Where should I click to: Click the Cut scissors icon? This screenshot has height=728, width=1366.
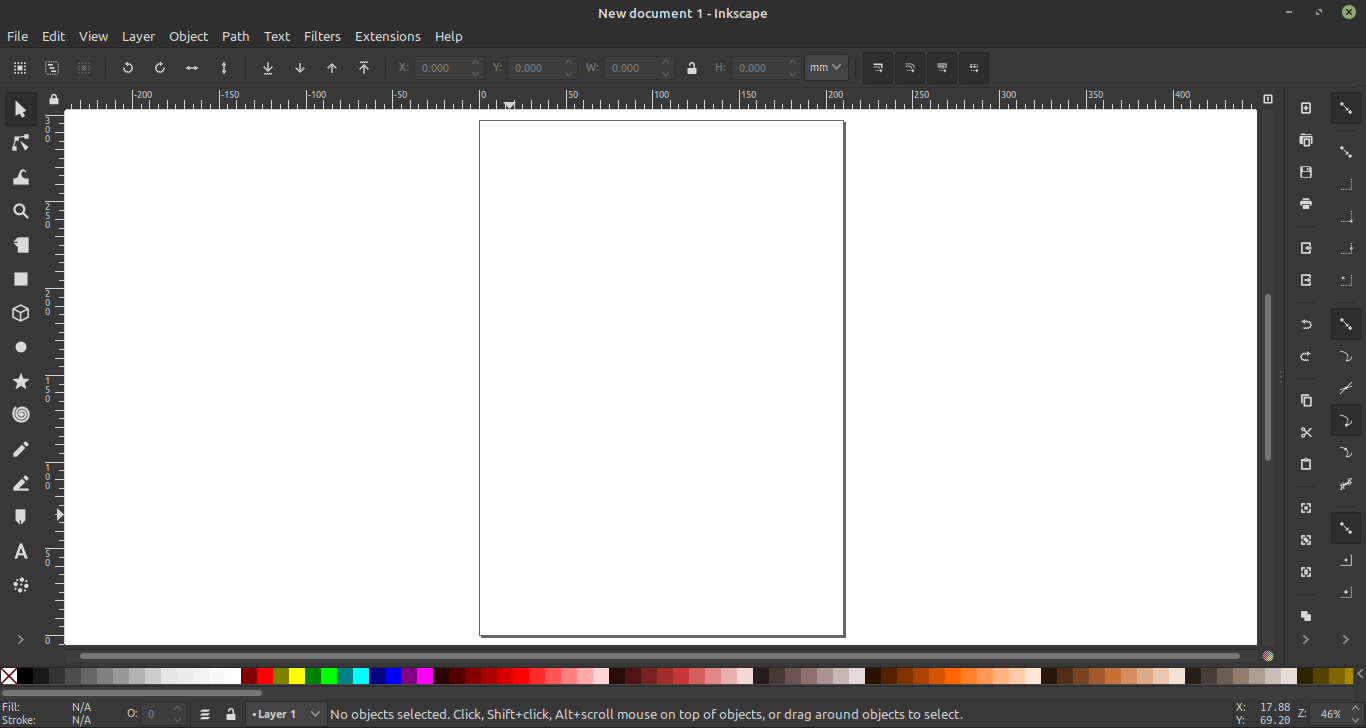(x=1306, y=432)
